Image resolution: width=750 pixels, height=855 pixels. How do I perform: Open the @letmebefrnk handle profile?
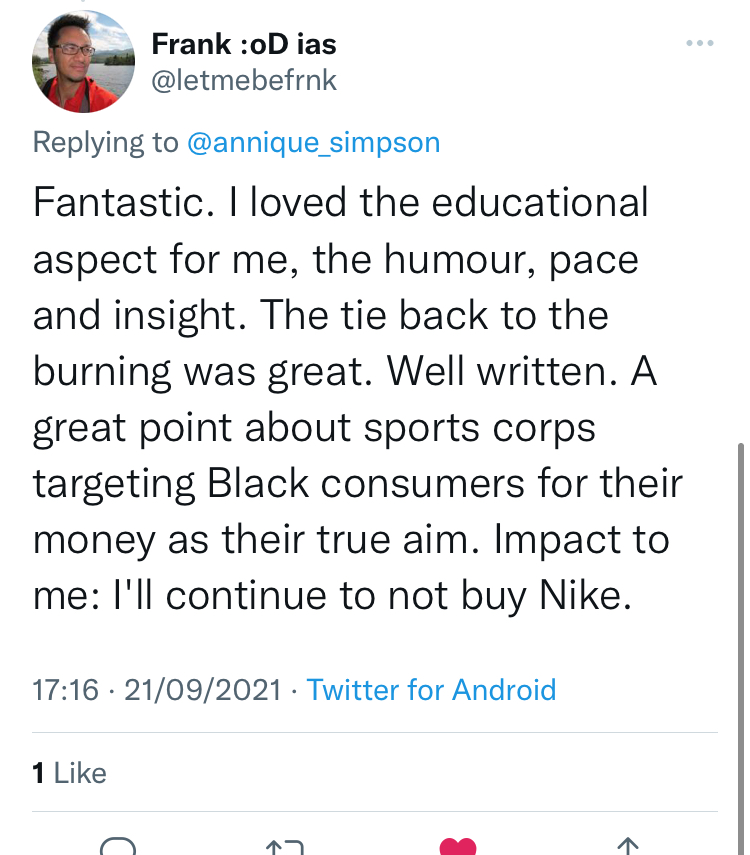click(244, 81)
